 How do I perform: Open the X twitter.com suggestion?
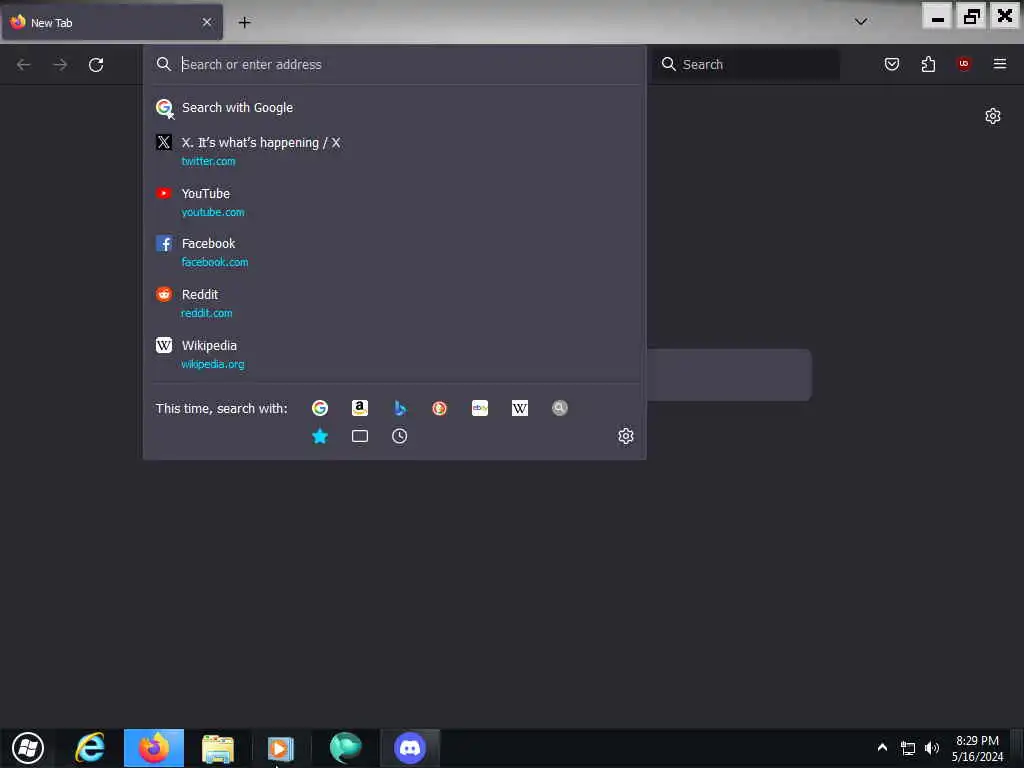coord(394,151)
